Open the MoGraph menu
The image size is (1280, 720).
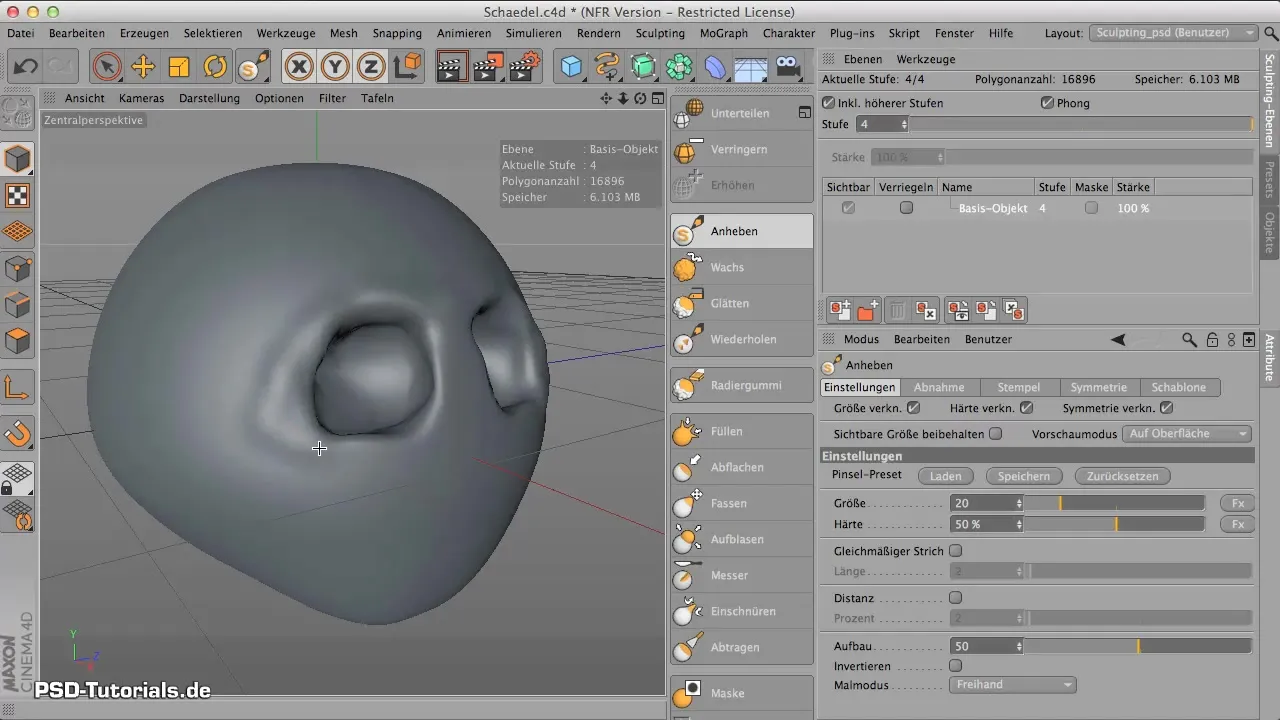[x=724, y=33]
